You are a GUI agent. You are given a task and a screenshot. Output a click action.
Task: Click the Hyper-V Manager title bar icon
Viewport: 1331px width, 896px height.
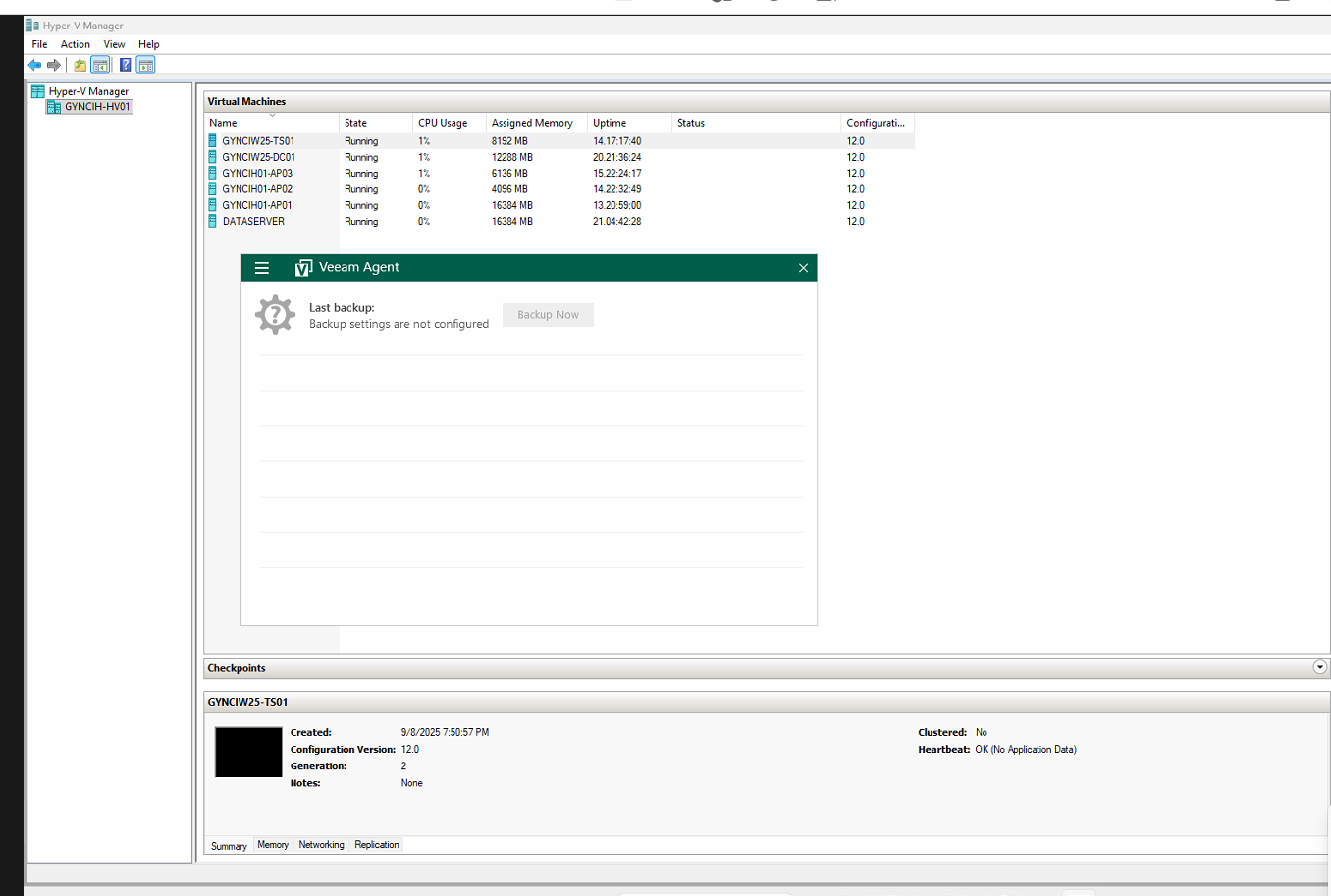tap(32, 26)
